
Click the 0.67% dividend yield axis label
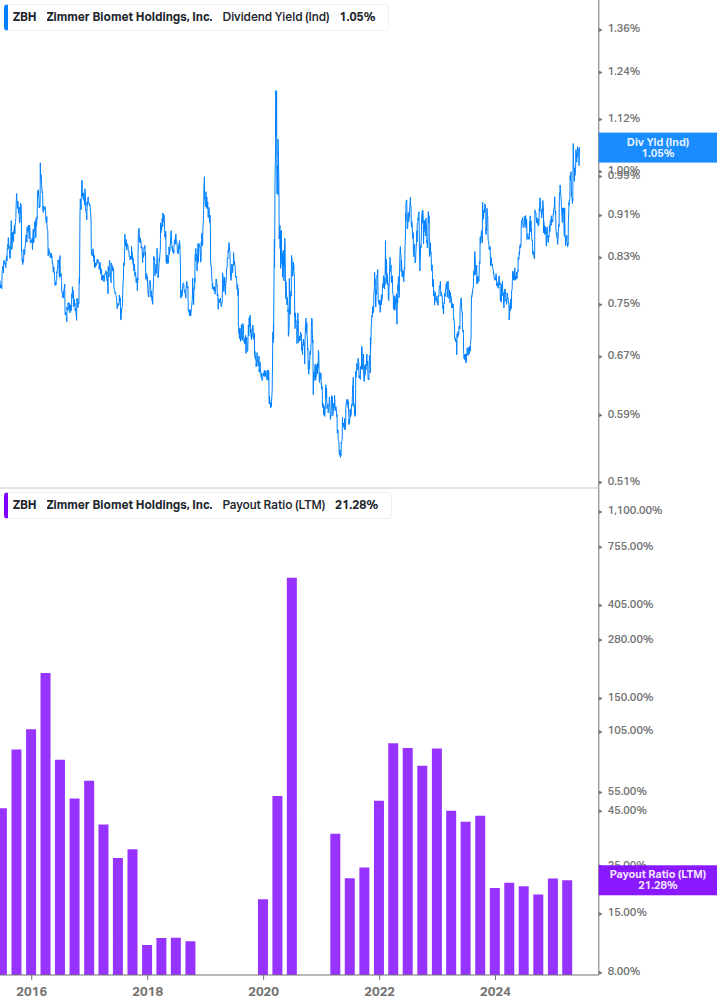coord(623,355)
